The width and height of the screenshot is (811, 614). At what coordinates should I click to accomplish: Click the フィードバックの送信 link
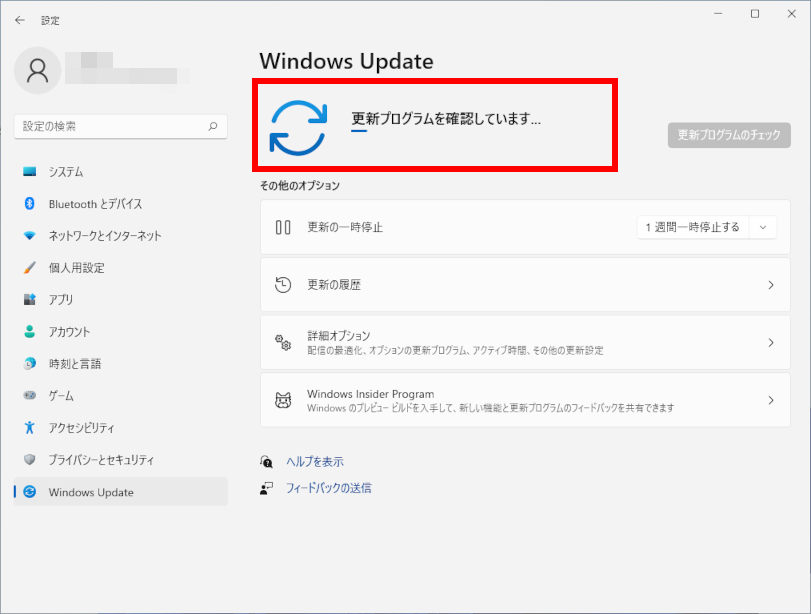point(328,488)
